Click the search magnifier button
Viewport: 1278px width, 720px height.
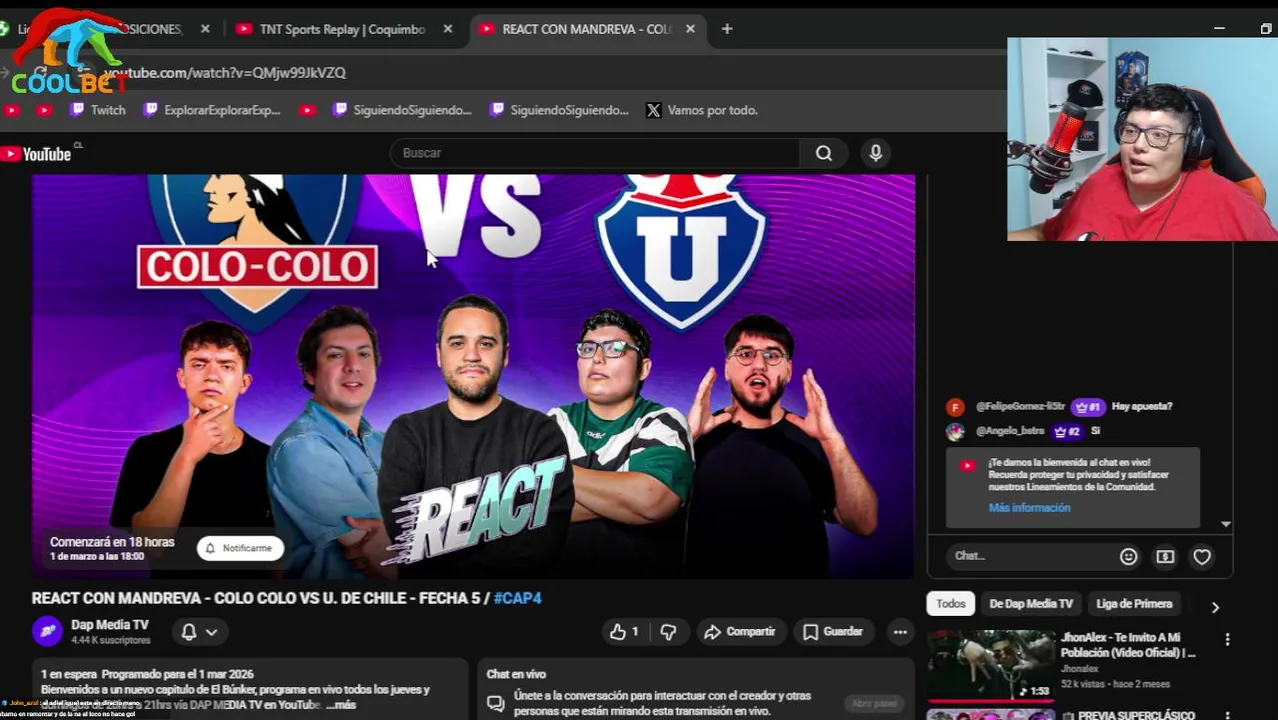[x=824, y=153]
